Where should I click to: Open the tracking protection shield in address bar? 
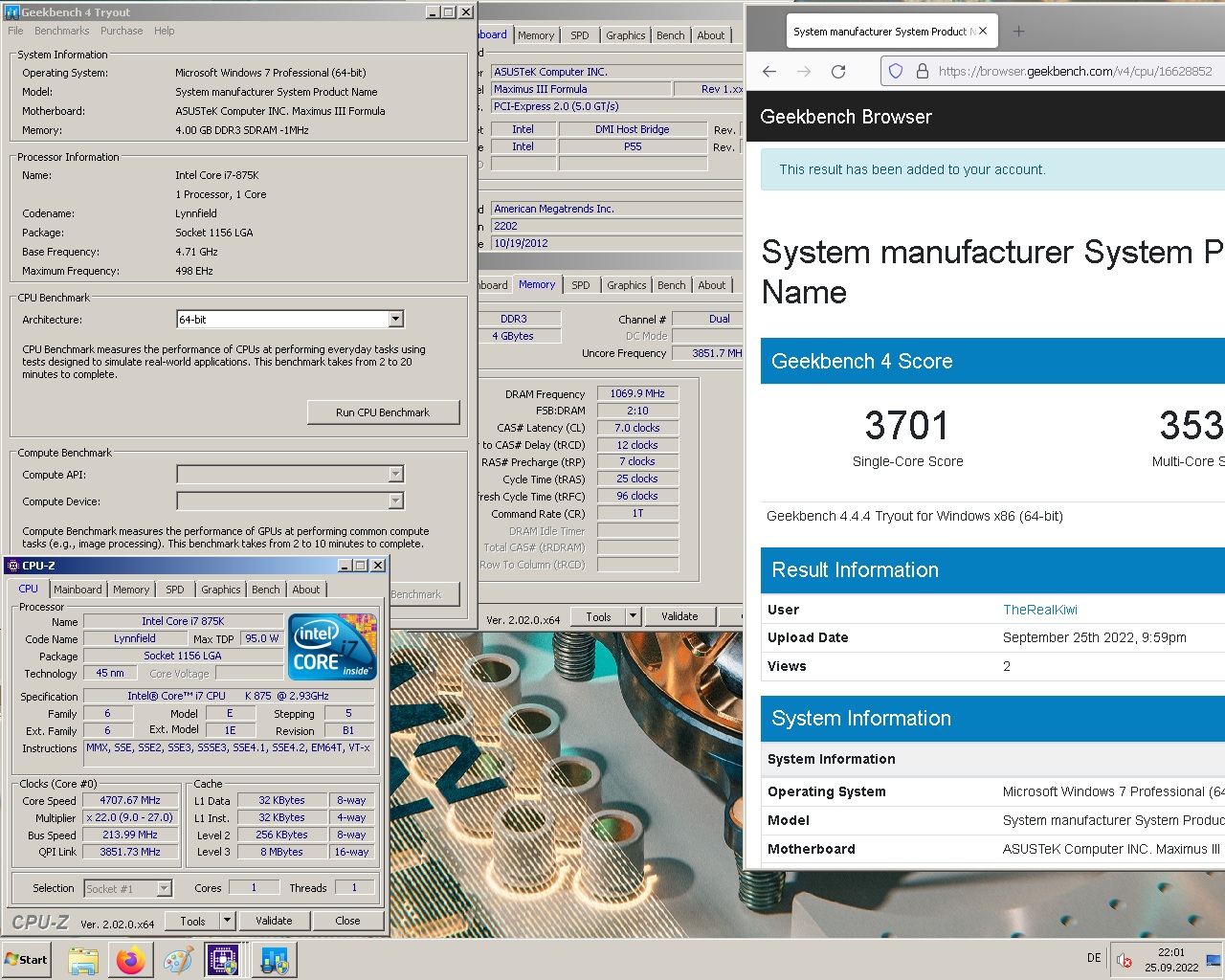pyautogui.click(x=896, y=71)
